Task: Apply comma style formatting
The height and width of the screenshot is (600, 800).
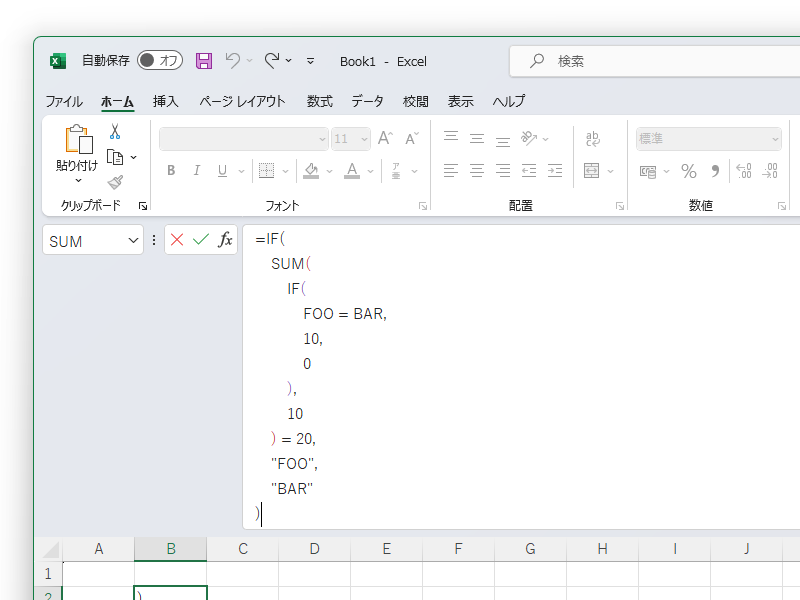Action: (x=712, y=170)
